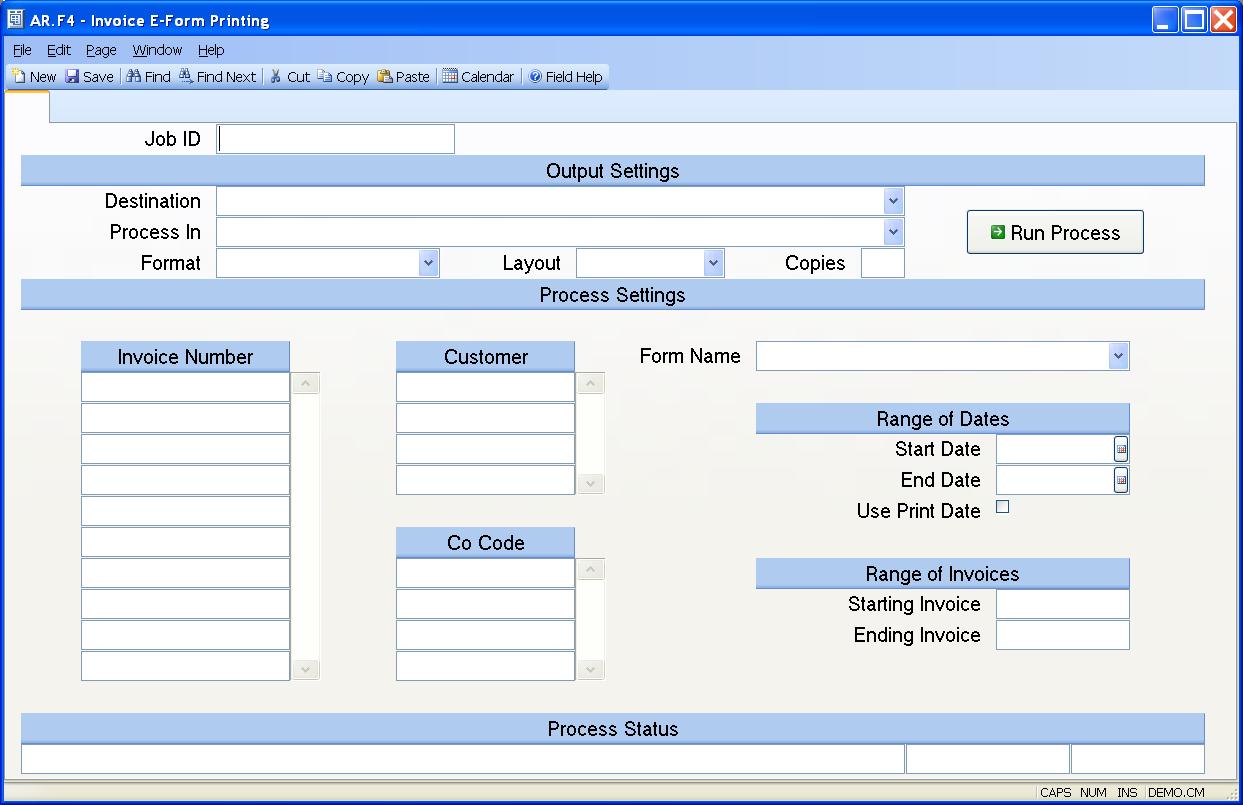The width and height of the screenshot is (1243, 805).
Task: Open Field Help from the toolbar
Action: click(535, 77)
